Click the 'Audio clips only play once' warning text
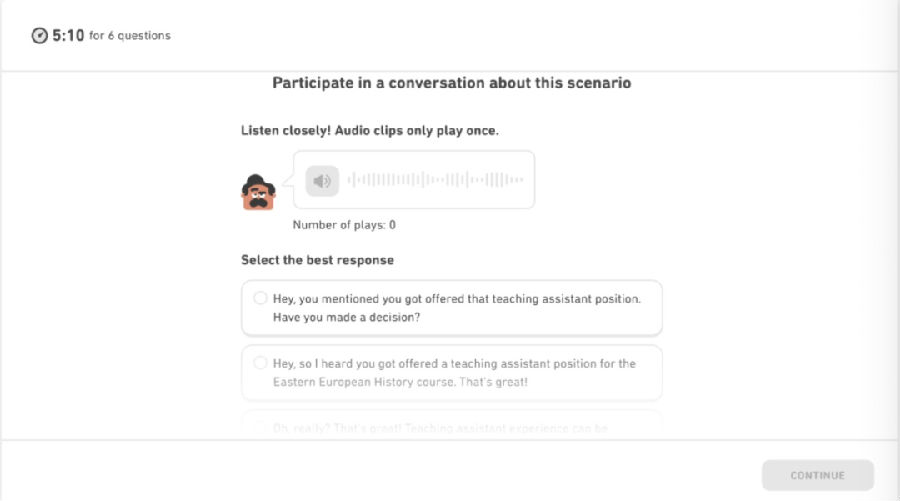Screen dimensions: 900x501 tap(417, 130)
